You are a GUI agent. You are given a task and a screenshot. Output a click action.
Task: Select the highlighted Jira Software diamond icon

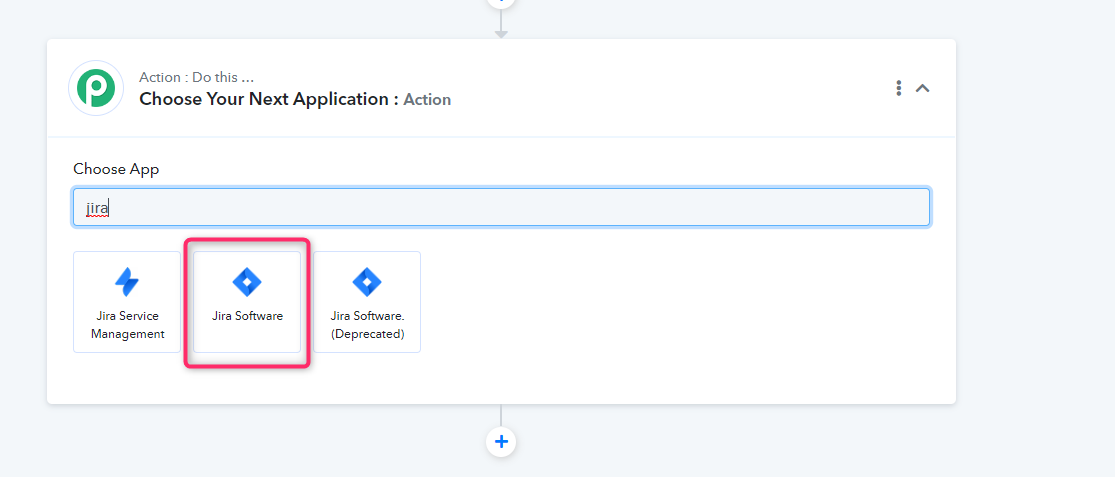(x=247, y=282)
